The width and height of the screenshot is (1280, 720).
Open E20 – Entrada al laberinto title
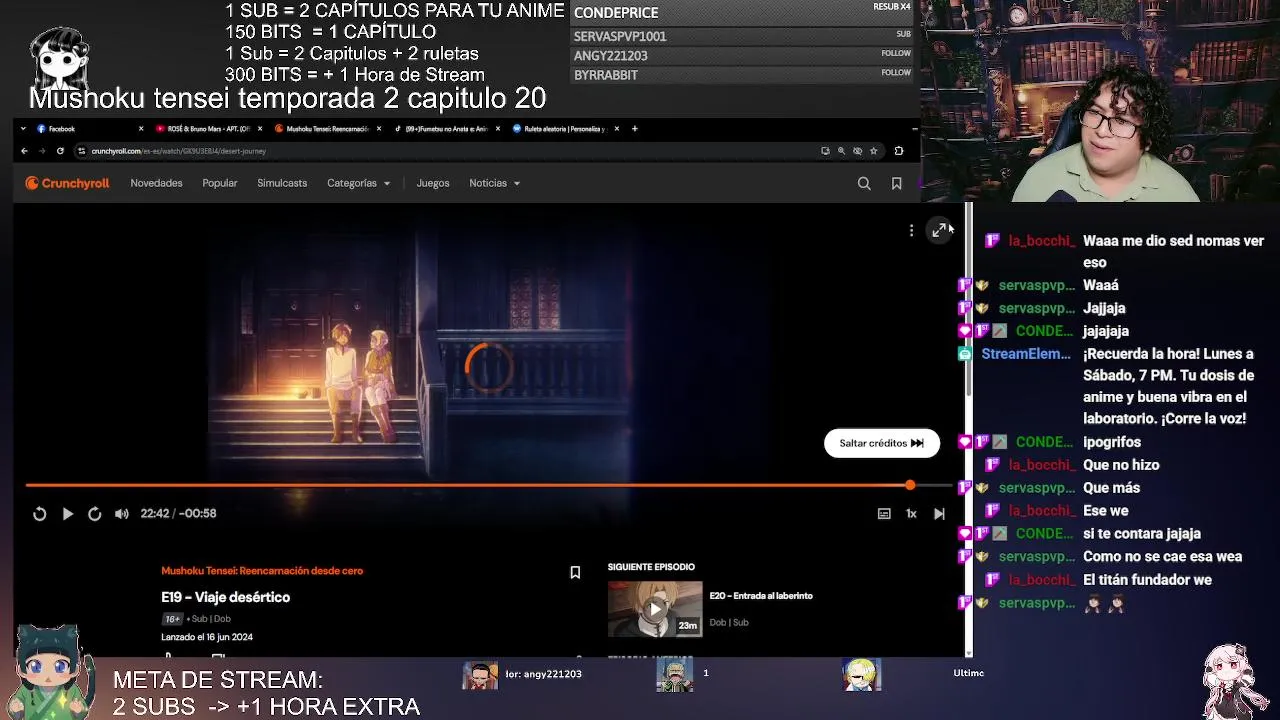(761, 596)
